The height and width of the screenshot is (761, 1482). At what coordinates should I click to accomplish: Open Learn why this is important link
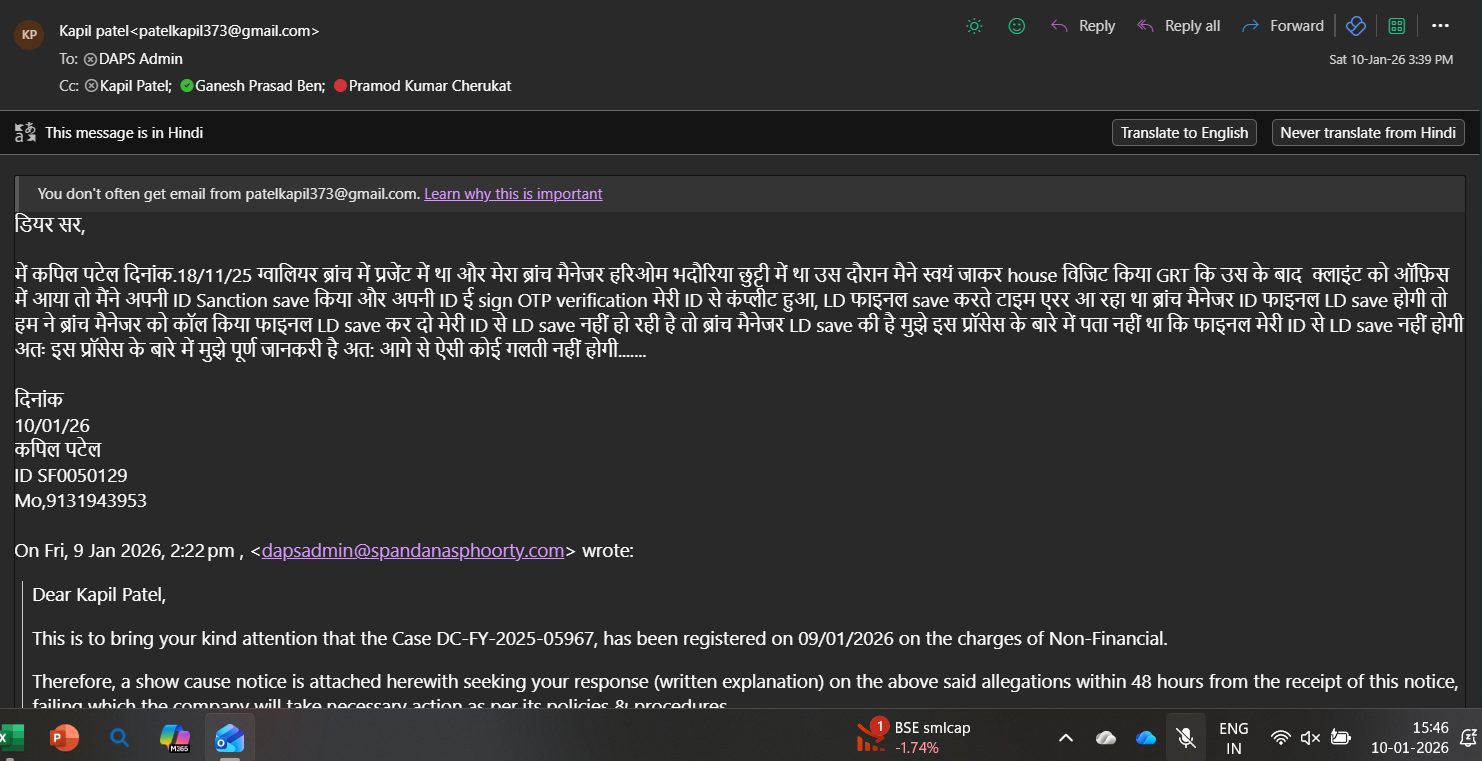(513, 194)
